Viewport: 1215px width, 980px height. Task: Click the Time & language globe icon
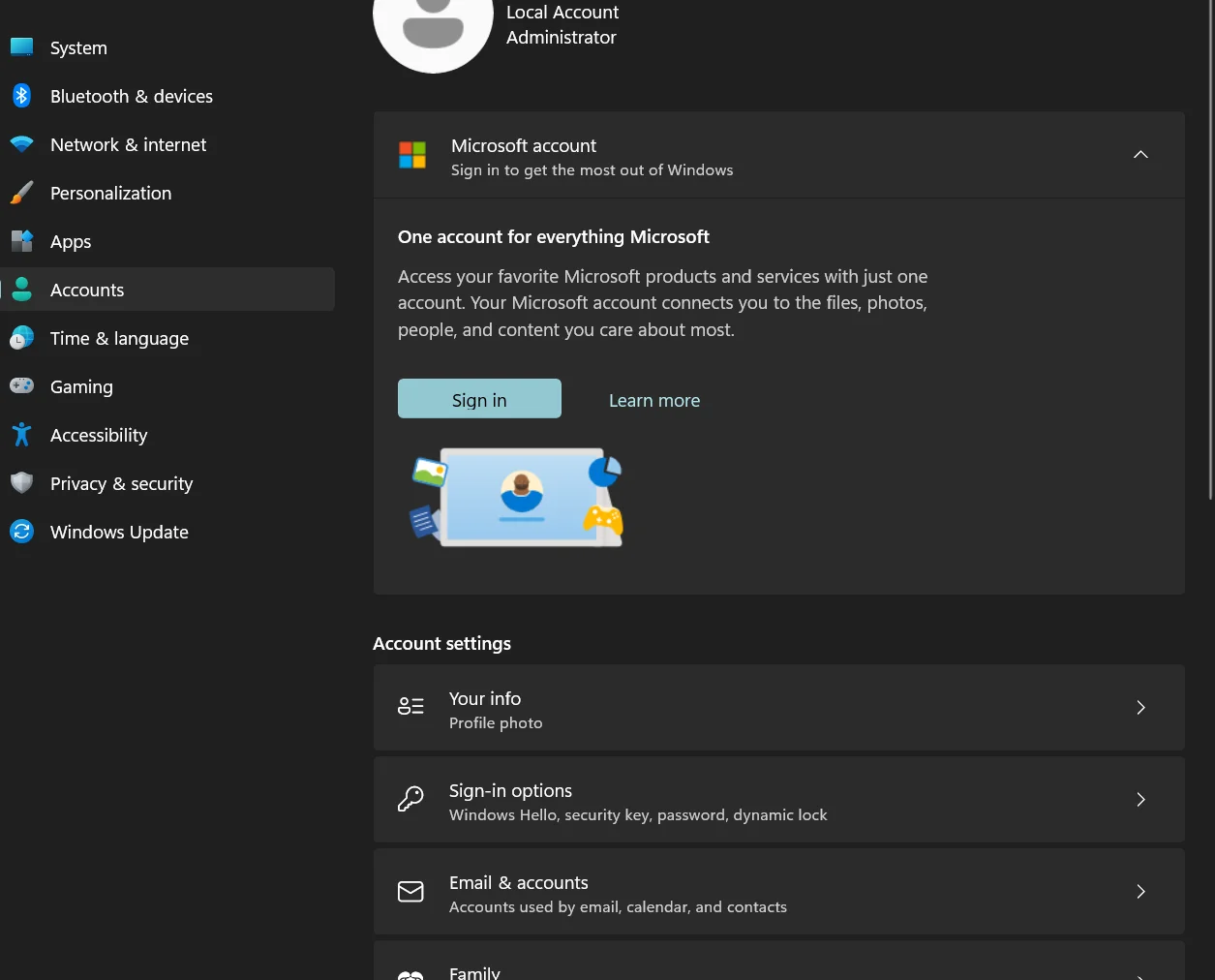pyautogui.click(x=21, y=338)
